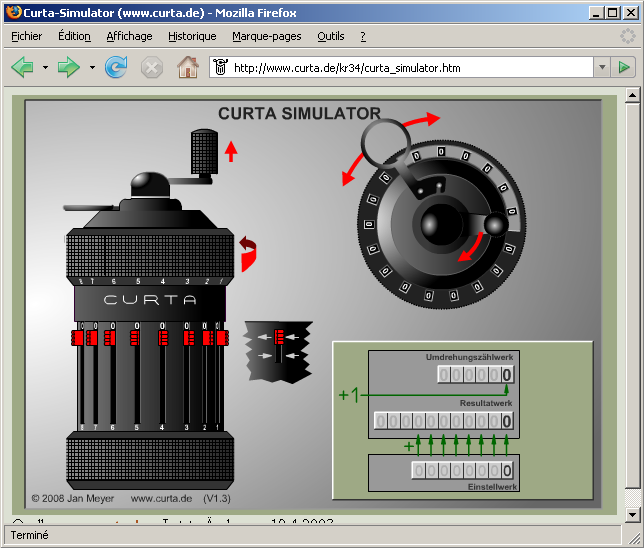Click the © 2008 Jan Meyer credit text
Viewport: 644px width, 548px height.
pyautogui.click(x=73, y=498)
